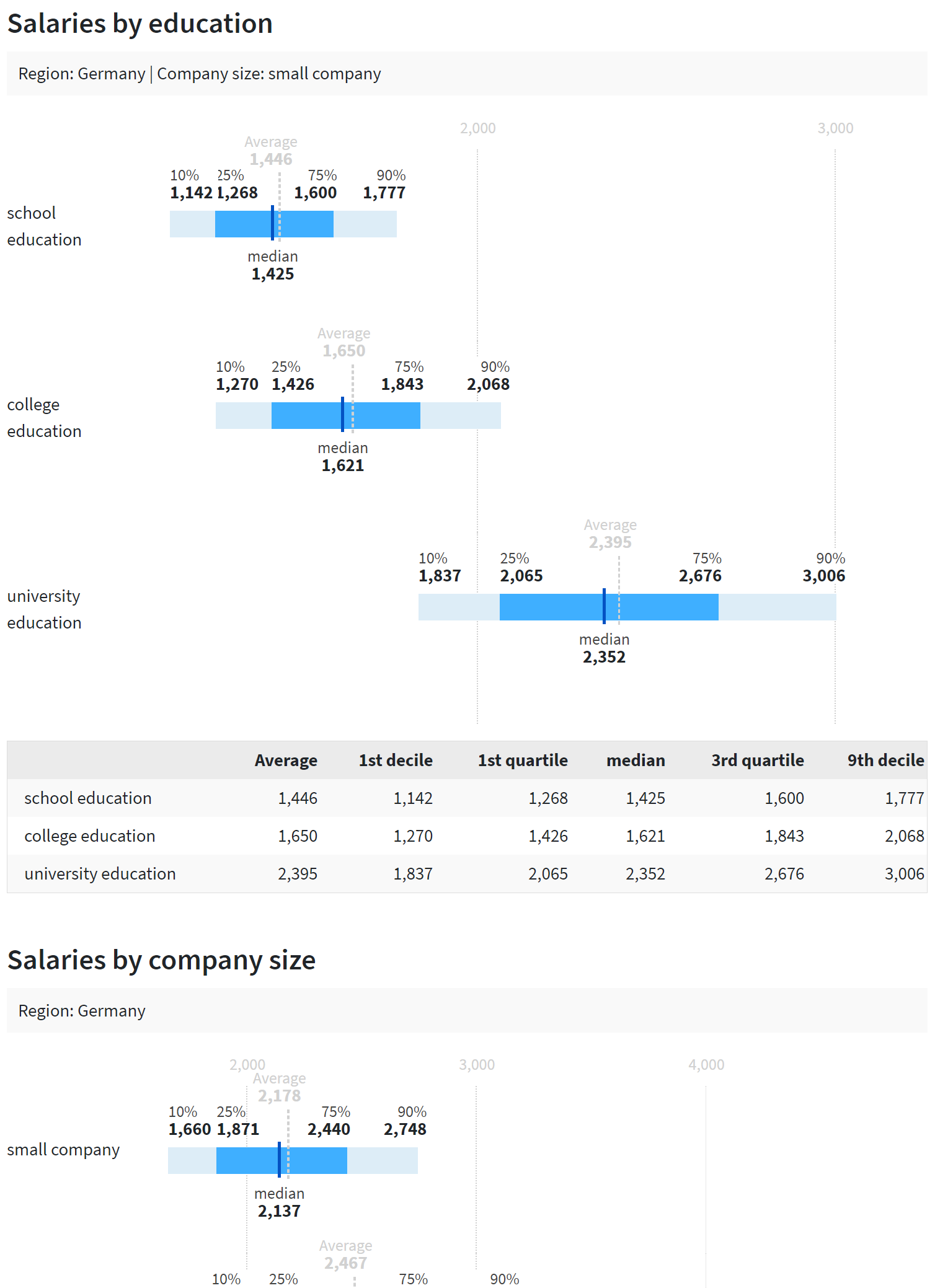Screen dimensions: 935x1288
Task: Click the '9th decile' column header
Action: coord(885,761)
